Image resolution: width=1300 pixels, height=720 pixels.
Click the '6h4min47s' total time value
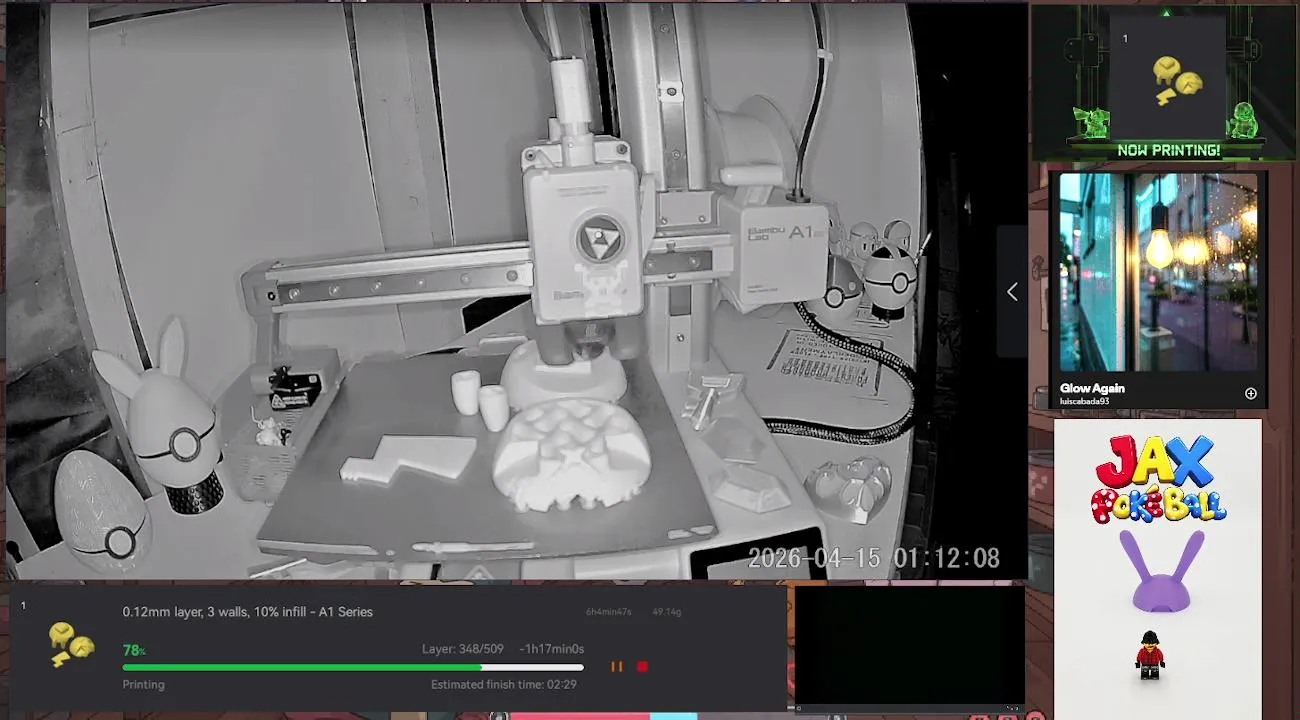[609, 612]
